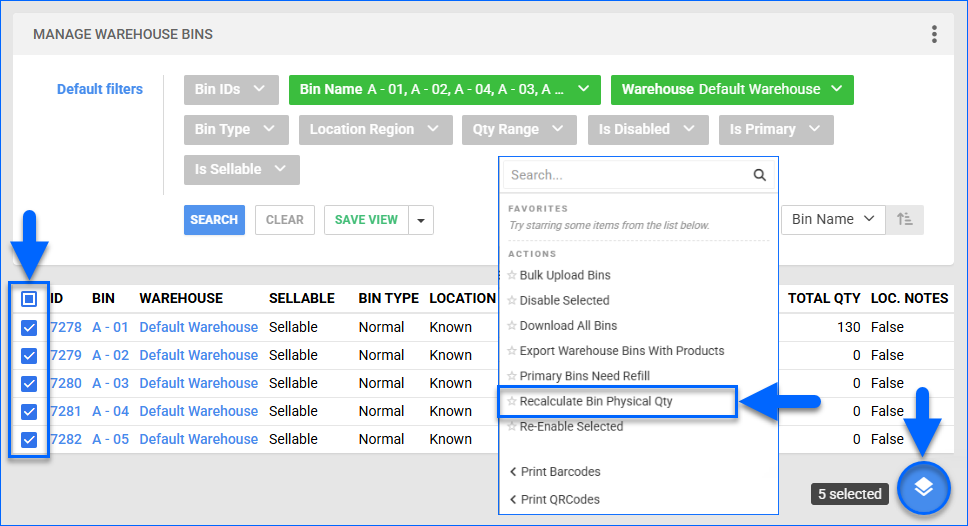This screenshot has height=526, width=968.
Task: Click the search magnifier icon in actions menu
Action: pos(760,175)
